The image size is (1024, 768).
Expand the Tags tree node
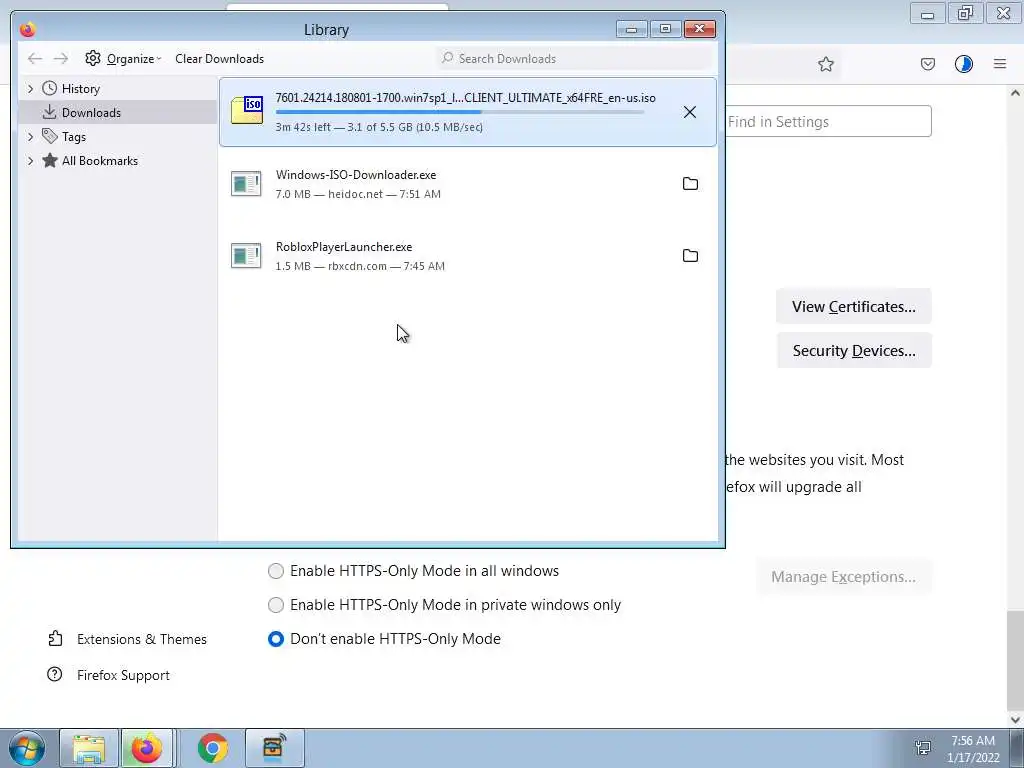[x=30, y=136]
